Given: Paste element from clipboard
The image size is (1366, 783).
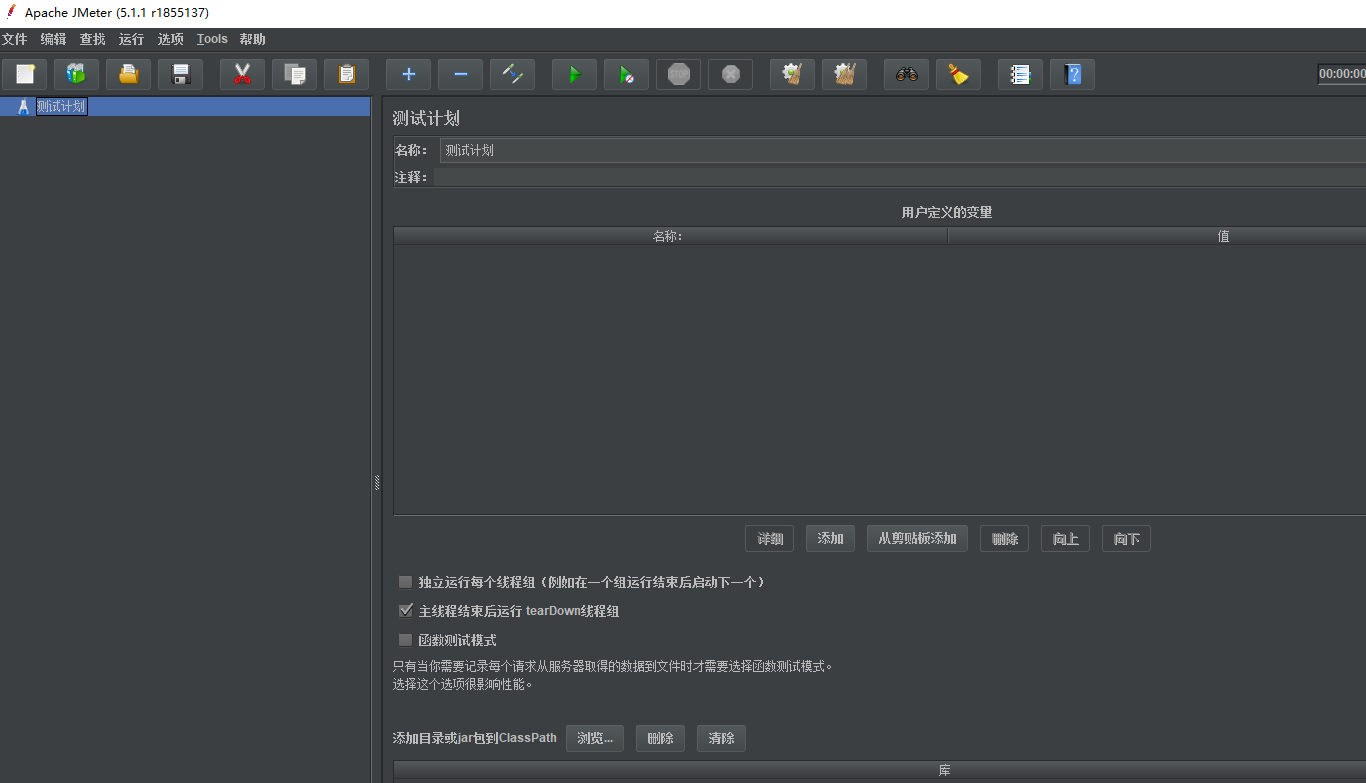Looking at the screenshot, I should [x=346, y=74].
